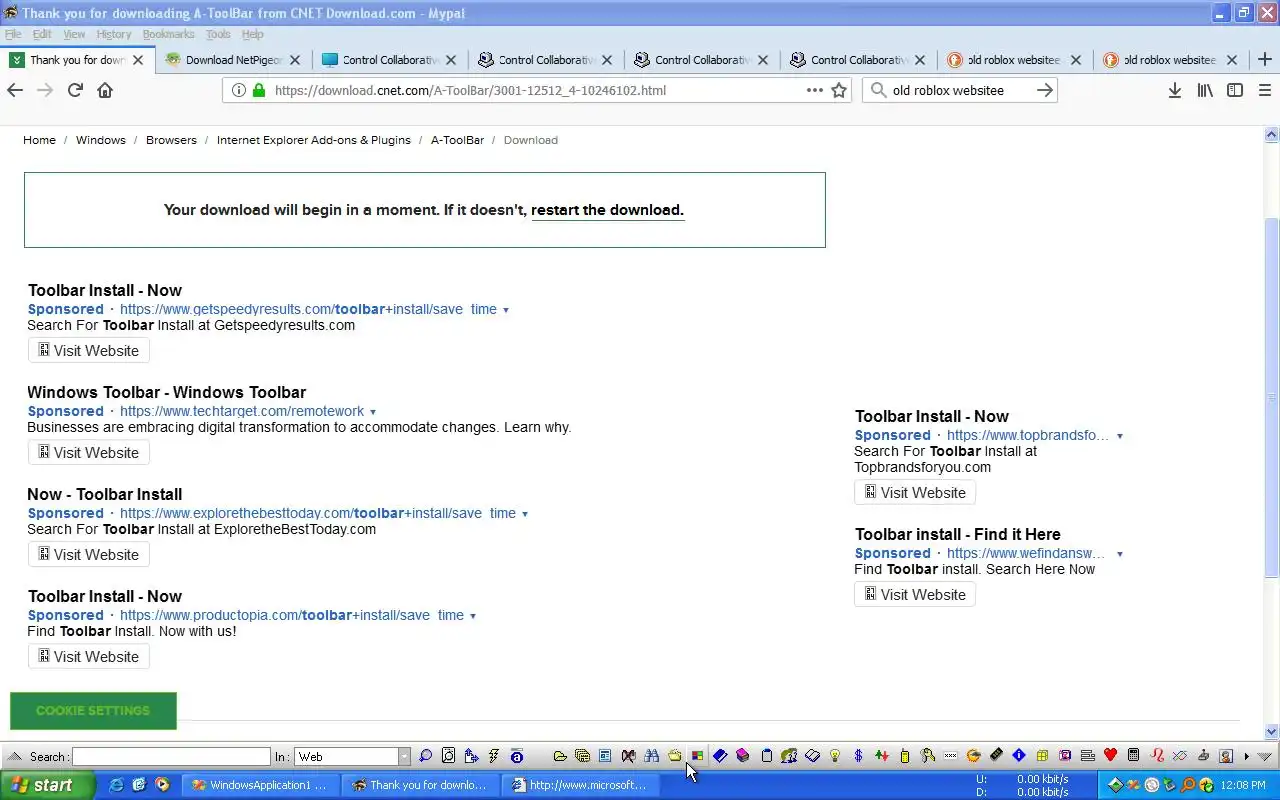Open the File menu
This screenshot has height=800, width=1280.
point(13,34)
